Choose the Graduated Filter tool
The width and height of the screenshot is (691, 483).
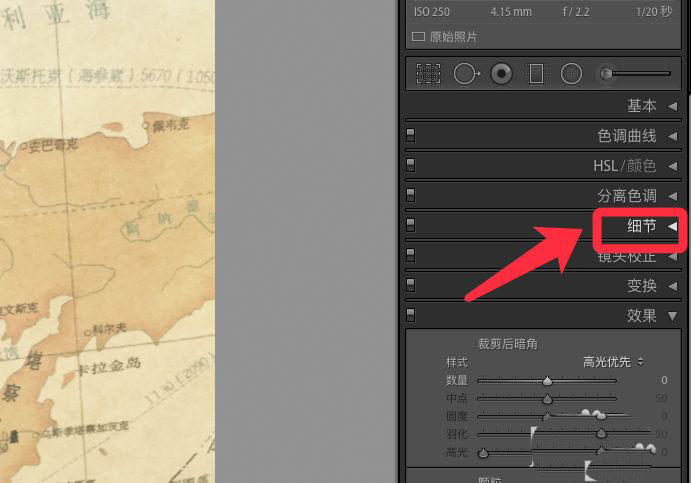point(536,73)
